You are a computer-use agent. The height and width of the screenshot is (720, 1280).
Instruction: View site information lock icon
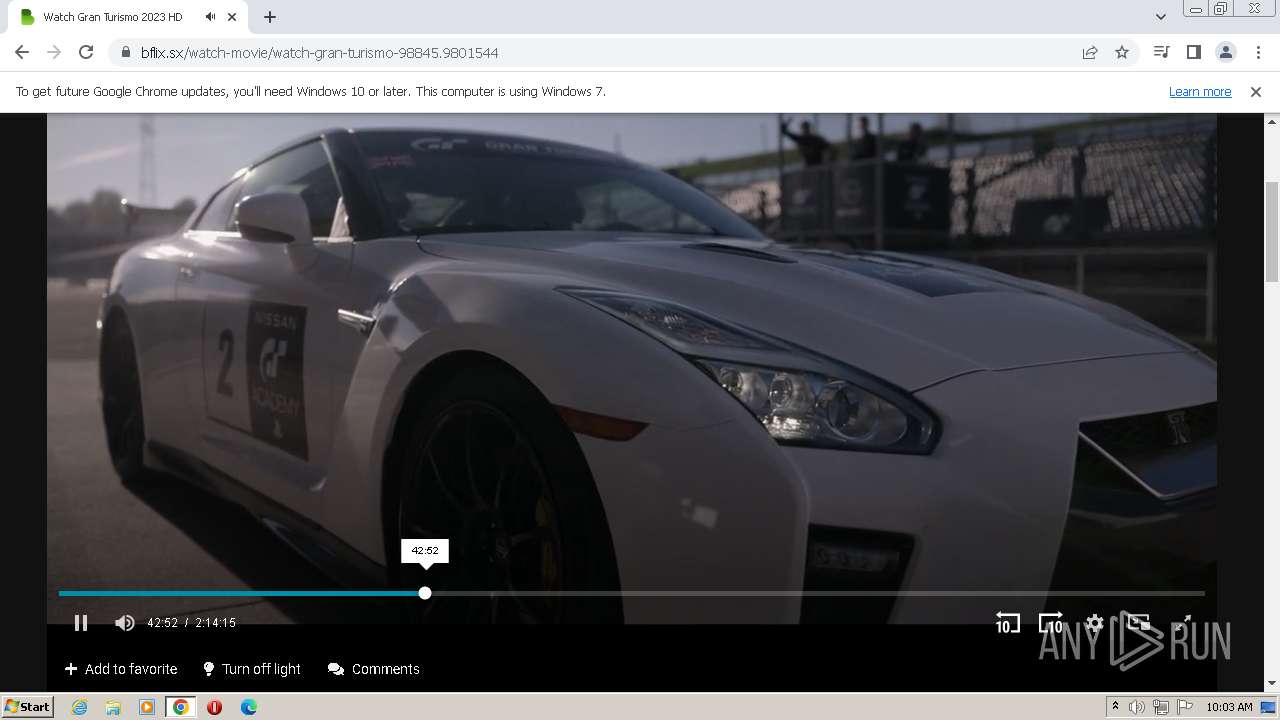[x=125, y=52]
